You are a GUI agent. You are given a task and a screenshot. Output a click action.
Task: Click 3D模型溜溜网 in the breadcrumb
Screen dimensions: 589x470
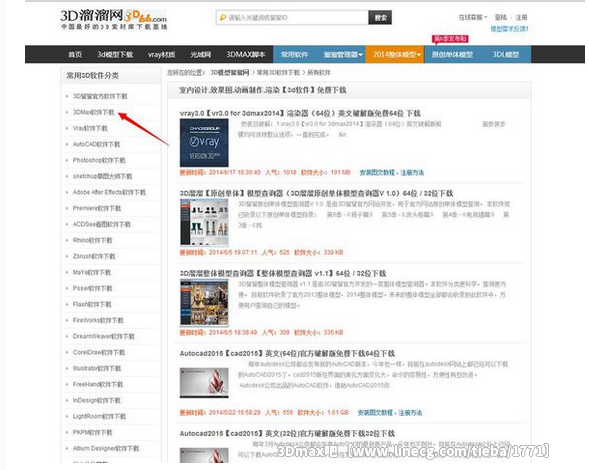(x=230, y=73)
